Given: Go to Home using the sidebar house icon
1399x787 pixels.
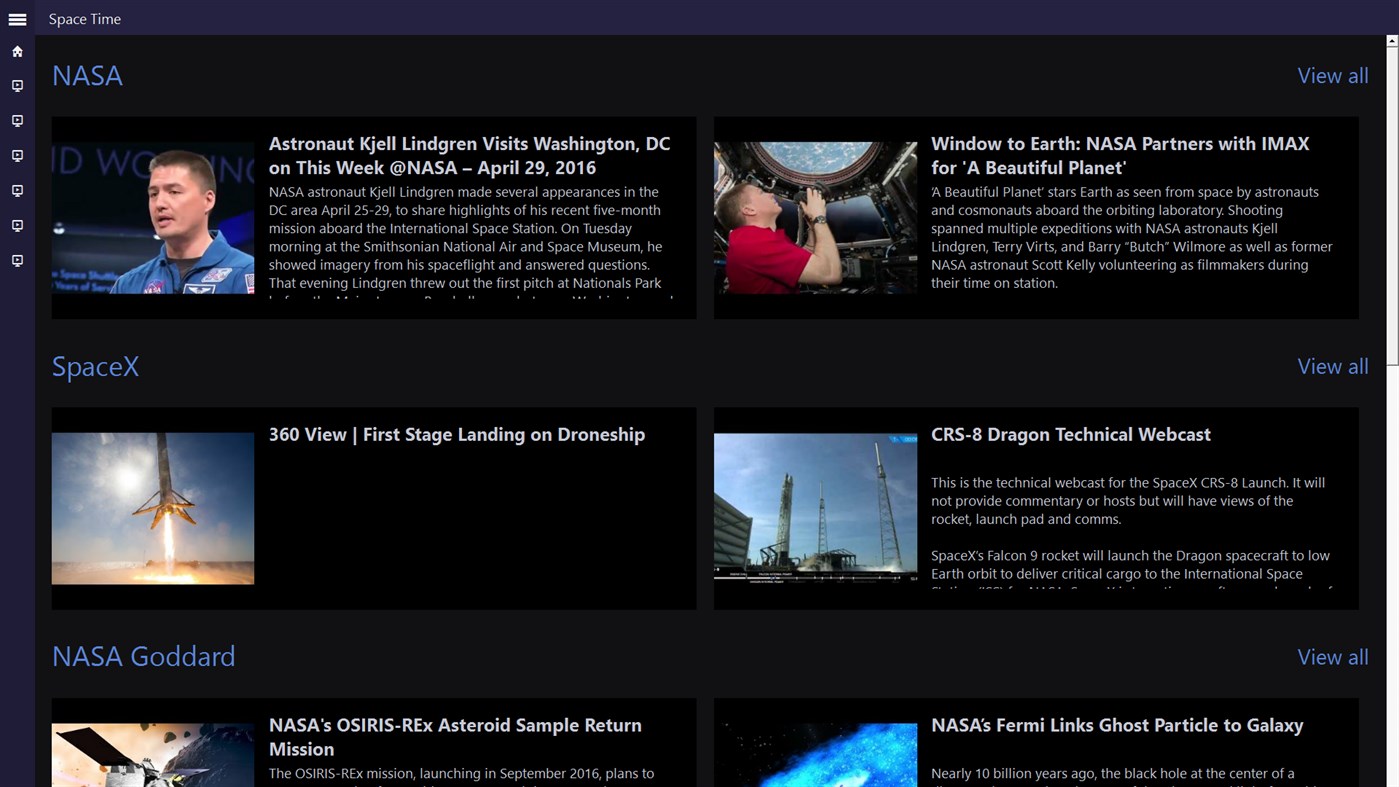Looking at the screenshot, I should click(x=17, y=50).
